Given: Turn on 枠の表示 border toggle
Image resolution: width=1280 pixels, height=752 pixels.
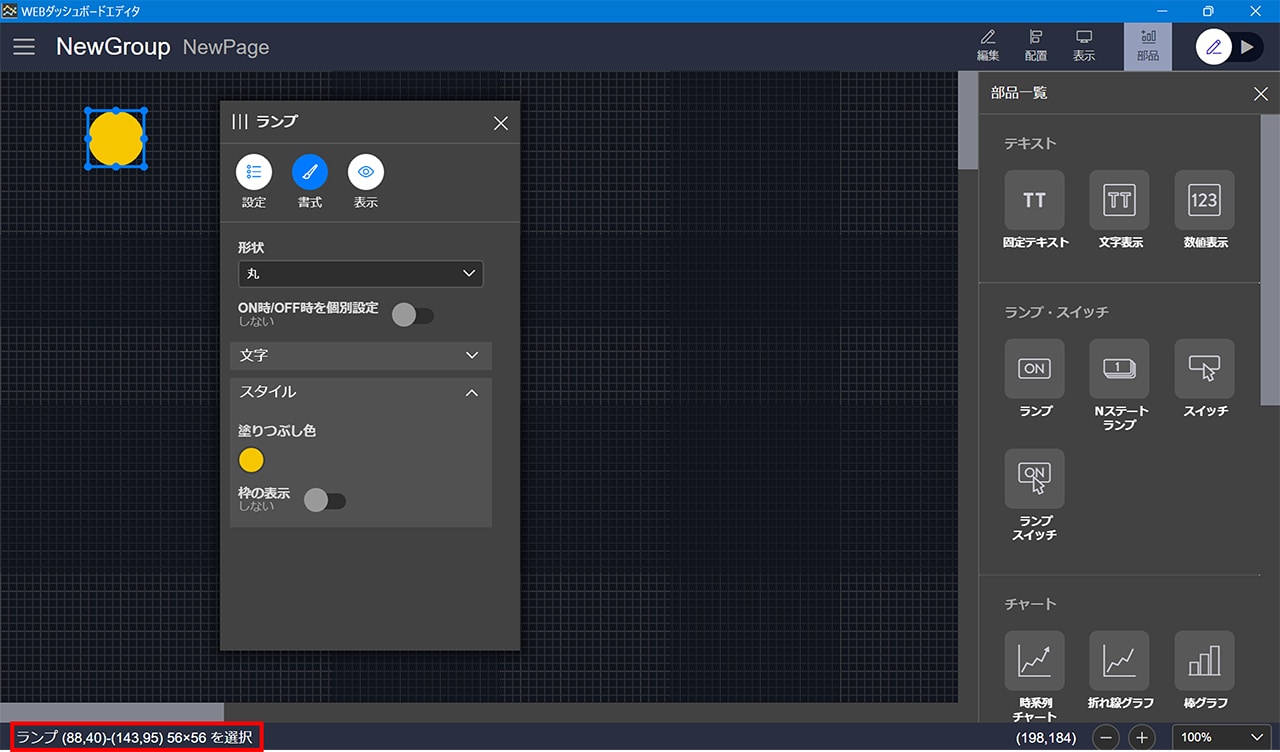Looking at the screenshot, I should coord(325,500).
